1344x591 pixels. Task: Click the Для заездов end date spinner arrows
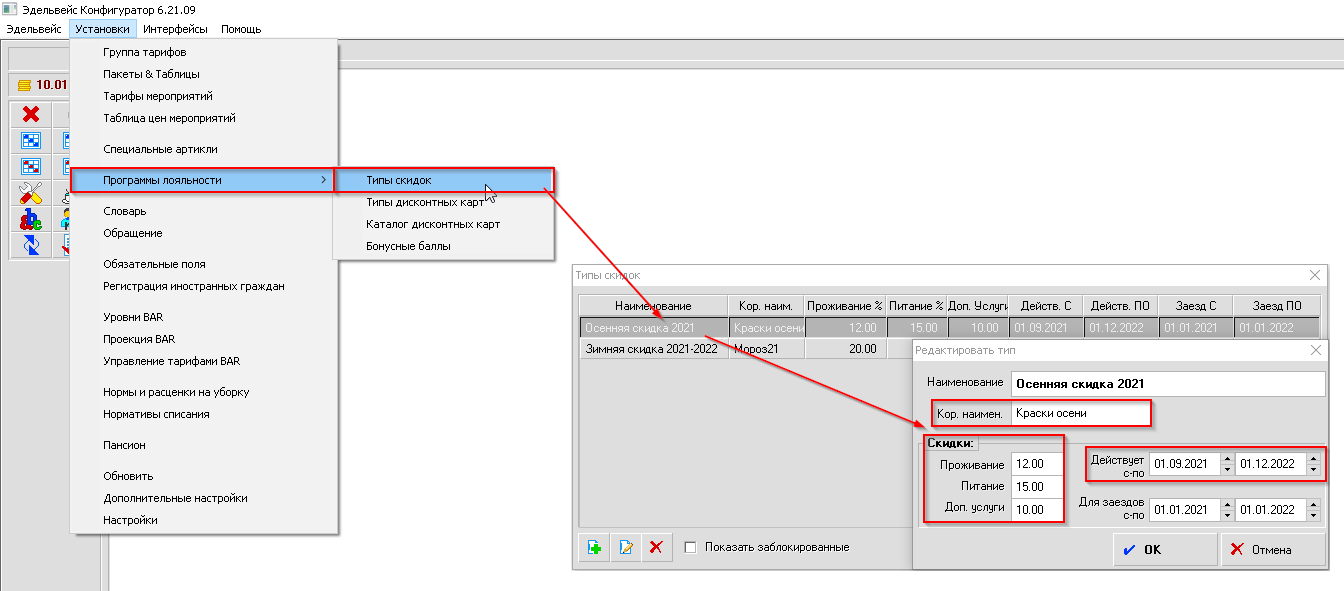coord(1313,509)
